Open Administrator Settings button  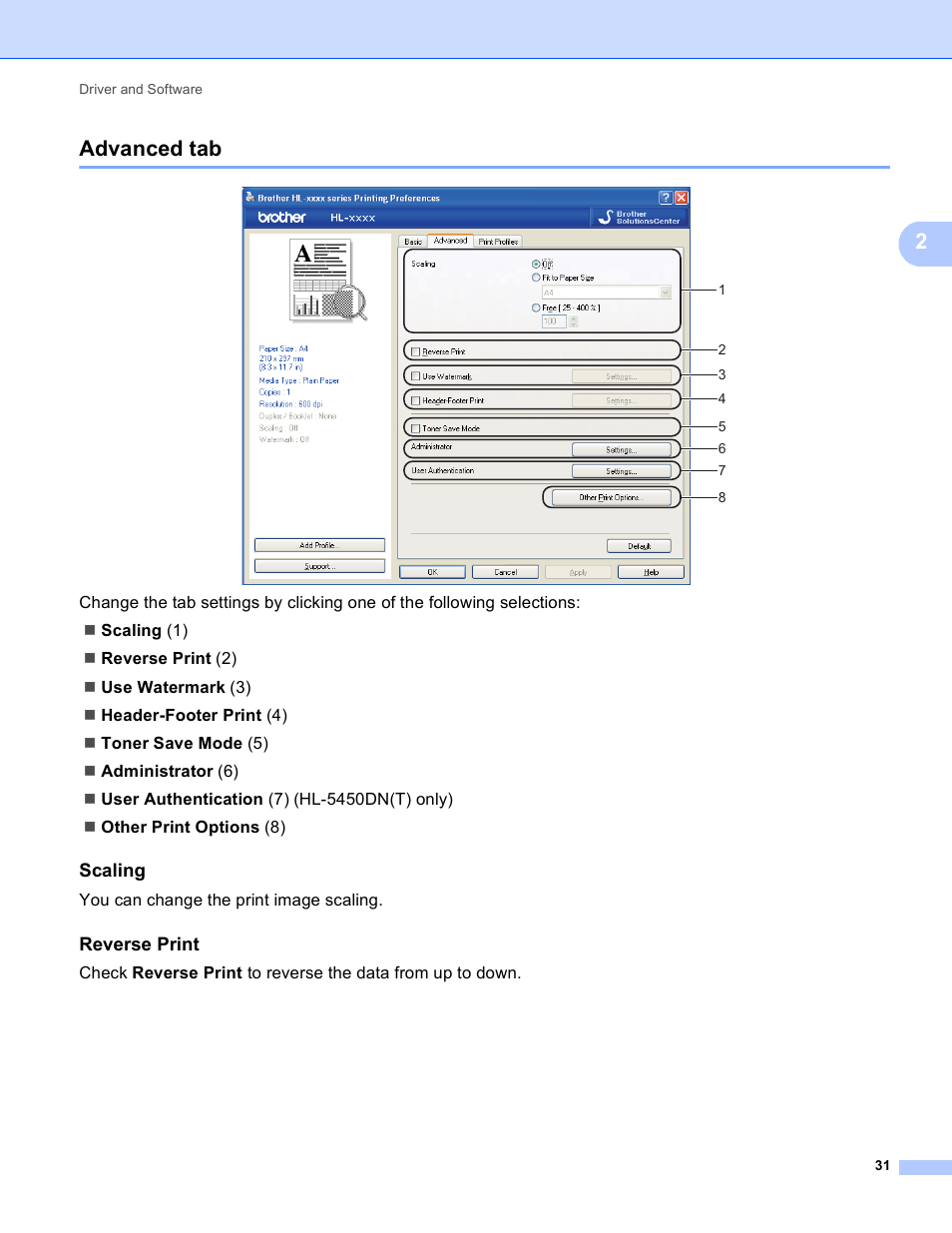click(622, 449)
